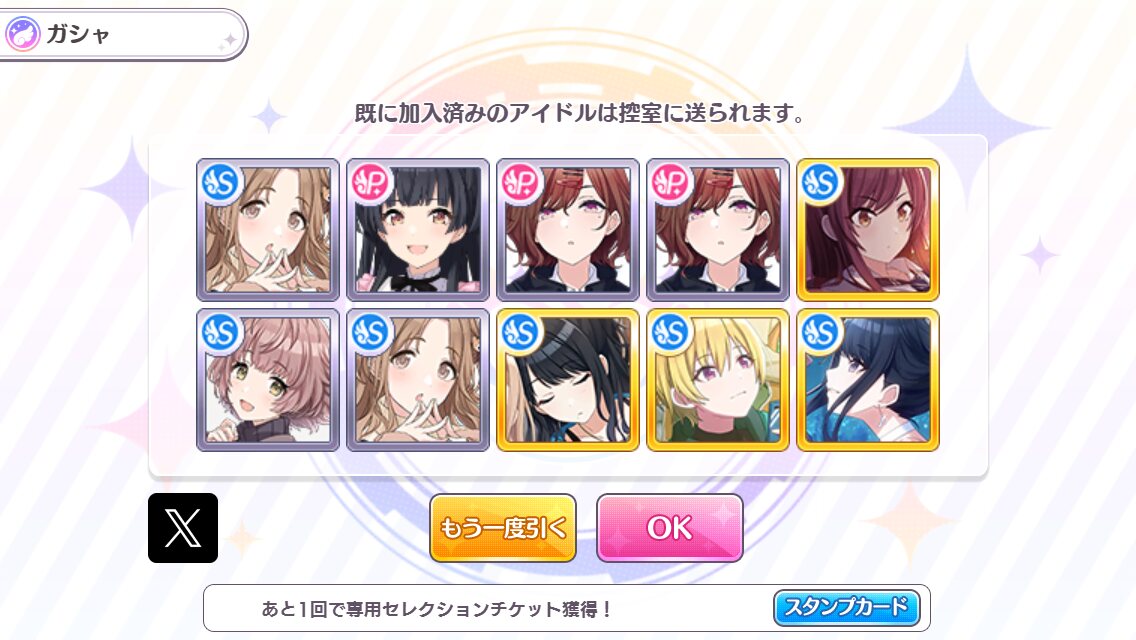Click the S badge on first card
Image resolution: width=1136 pixels, height=640 pixels.
(221, 182)
